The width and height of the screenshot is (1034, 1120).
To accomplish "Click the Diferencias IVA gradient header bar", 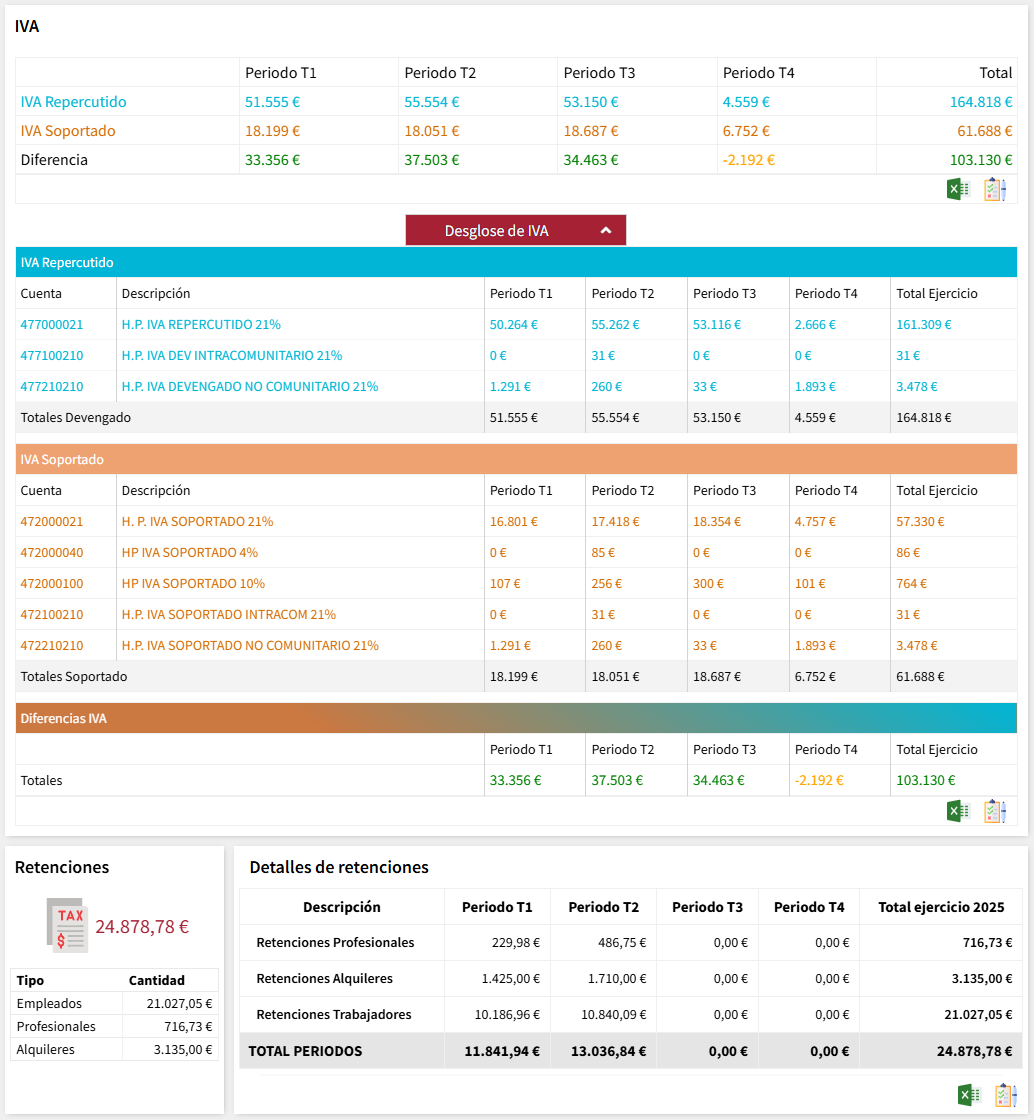I will coord(516,718).
